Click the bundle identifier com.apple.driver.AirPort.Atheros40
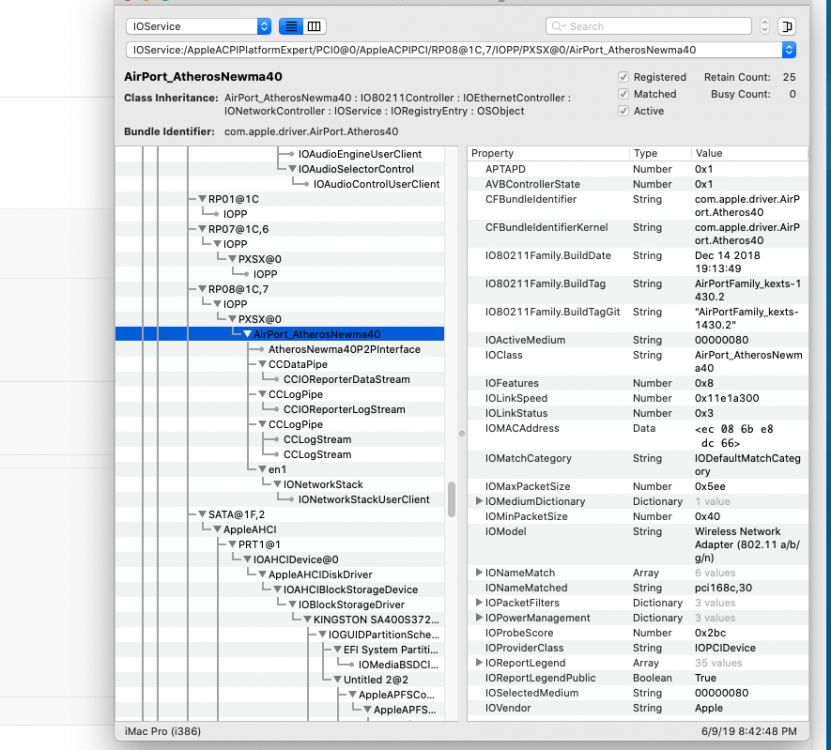This screenshot has width=831, height=750. (311, 131)
